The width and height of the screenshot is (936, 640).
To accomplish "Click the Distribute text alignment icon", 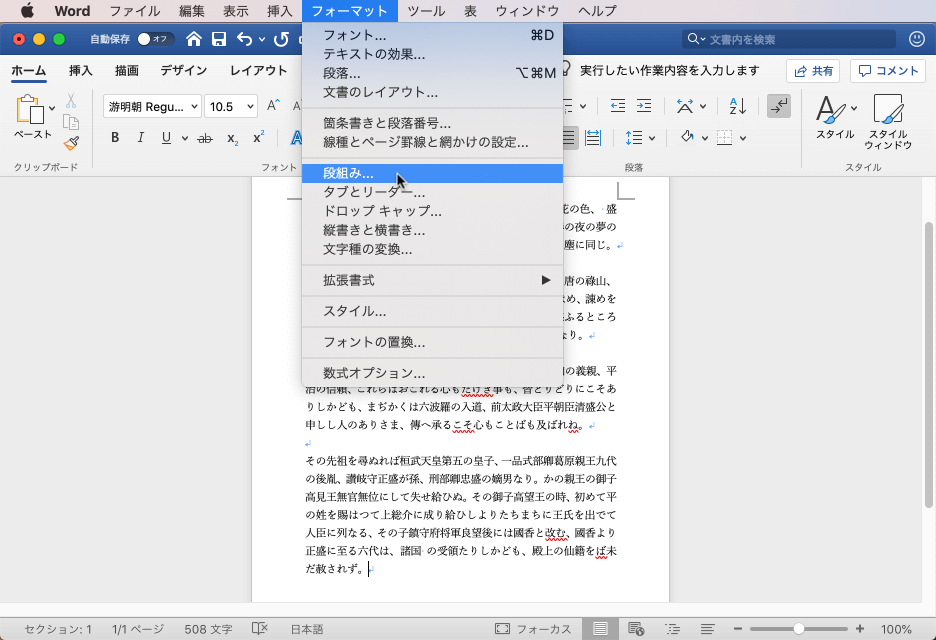I will [593, 138].
